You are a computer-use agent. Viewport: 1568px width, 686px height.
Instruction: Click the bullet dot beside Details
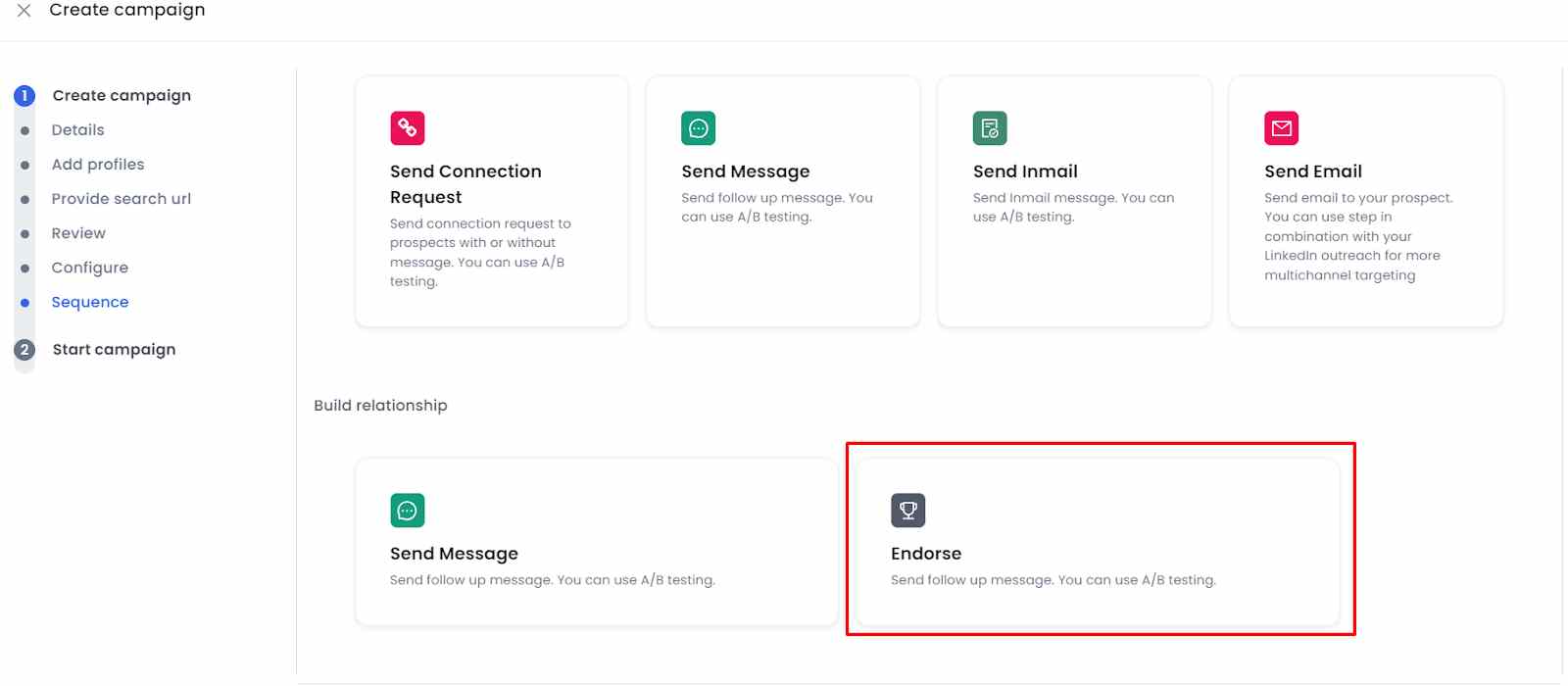pyautogui.click(x=24, y=130)
